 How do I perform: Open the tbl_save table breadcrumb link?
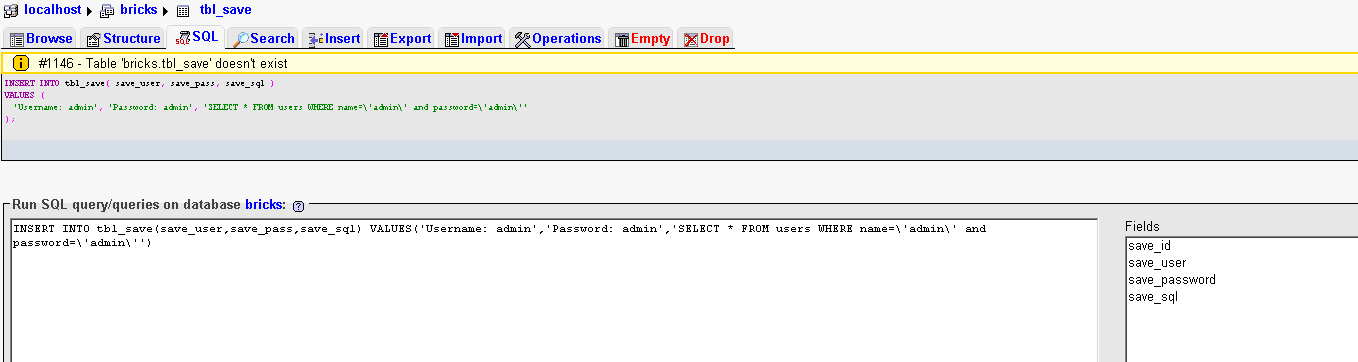(x=226, y=10)
